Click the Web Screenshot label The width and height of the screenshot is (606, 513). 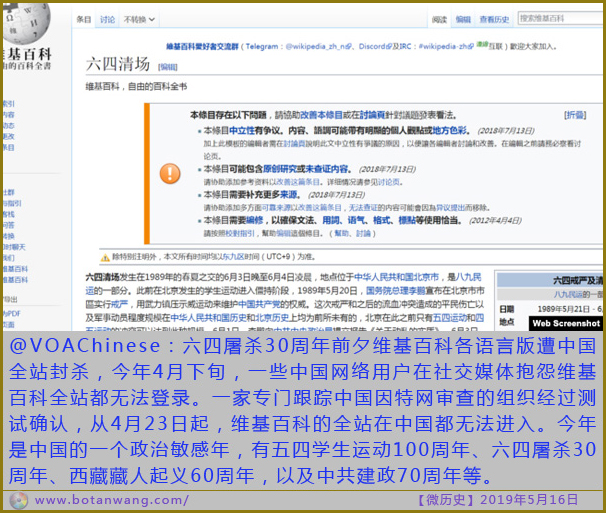coord(566,323)
